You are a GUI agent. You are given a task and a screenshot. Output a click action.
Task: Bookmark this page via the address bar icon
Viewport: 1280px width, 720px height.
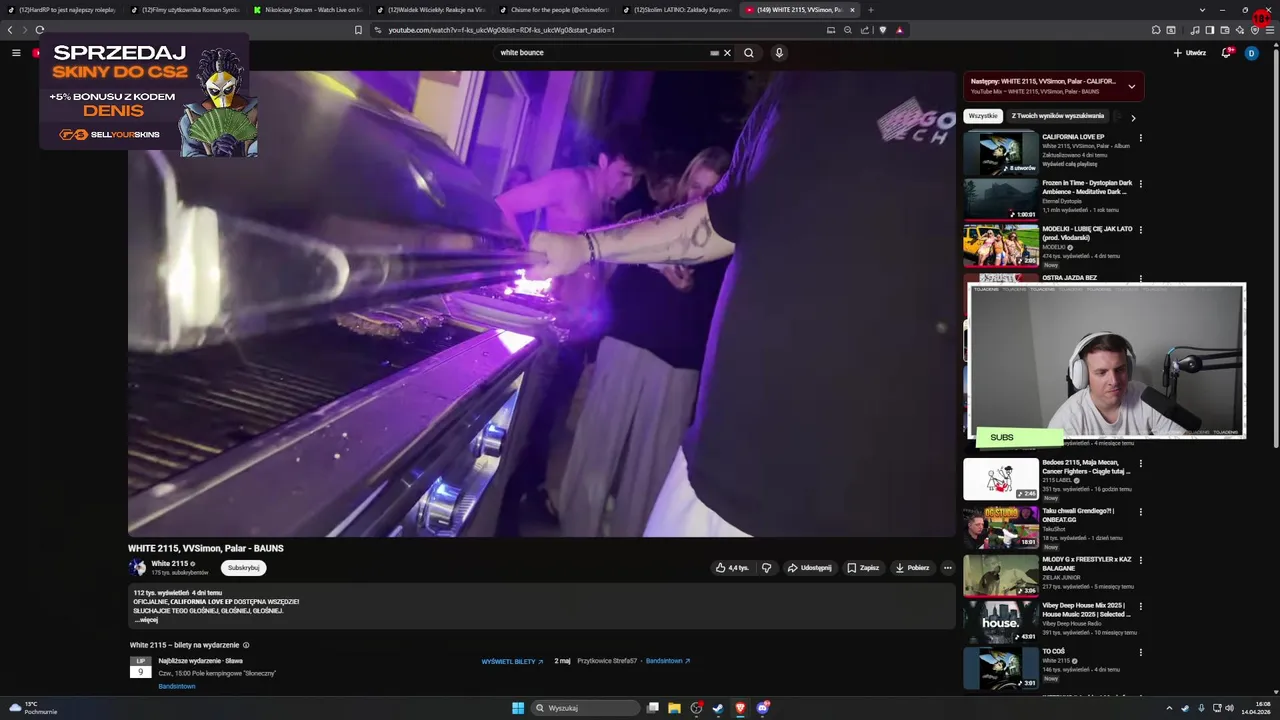(x=358, y=30)
